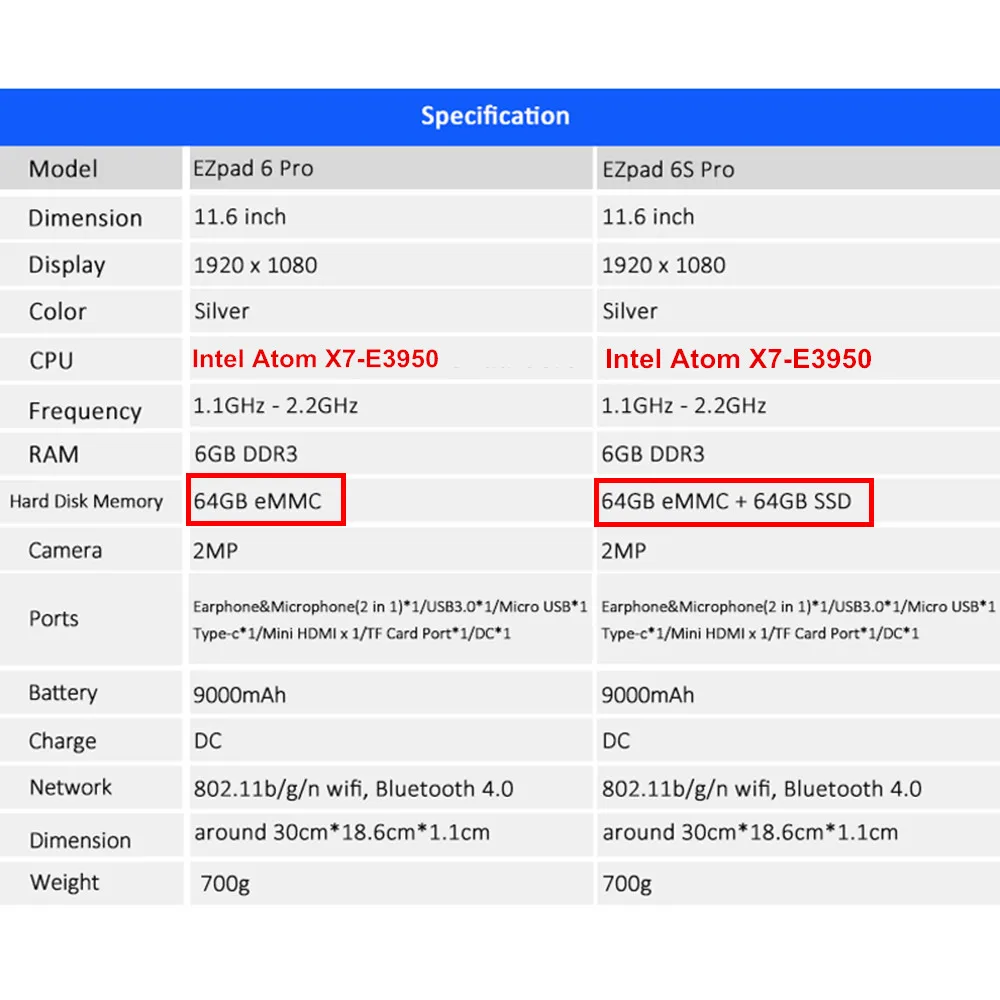Click 1920 x 1080 in EZpad 6S Pro column
Screen dimensions: 1000x1000
click(664, 265)
